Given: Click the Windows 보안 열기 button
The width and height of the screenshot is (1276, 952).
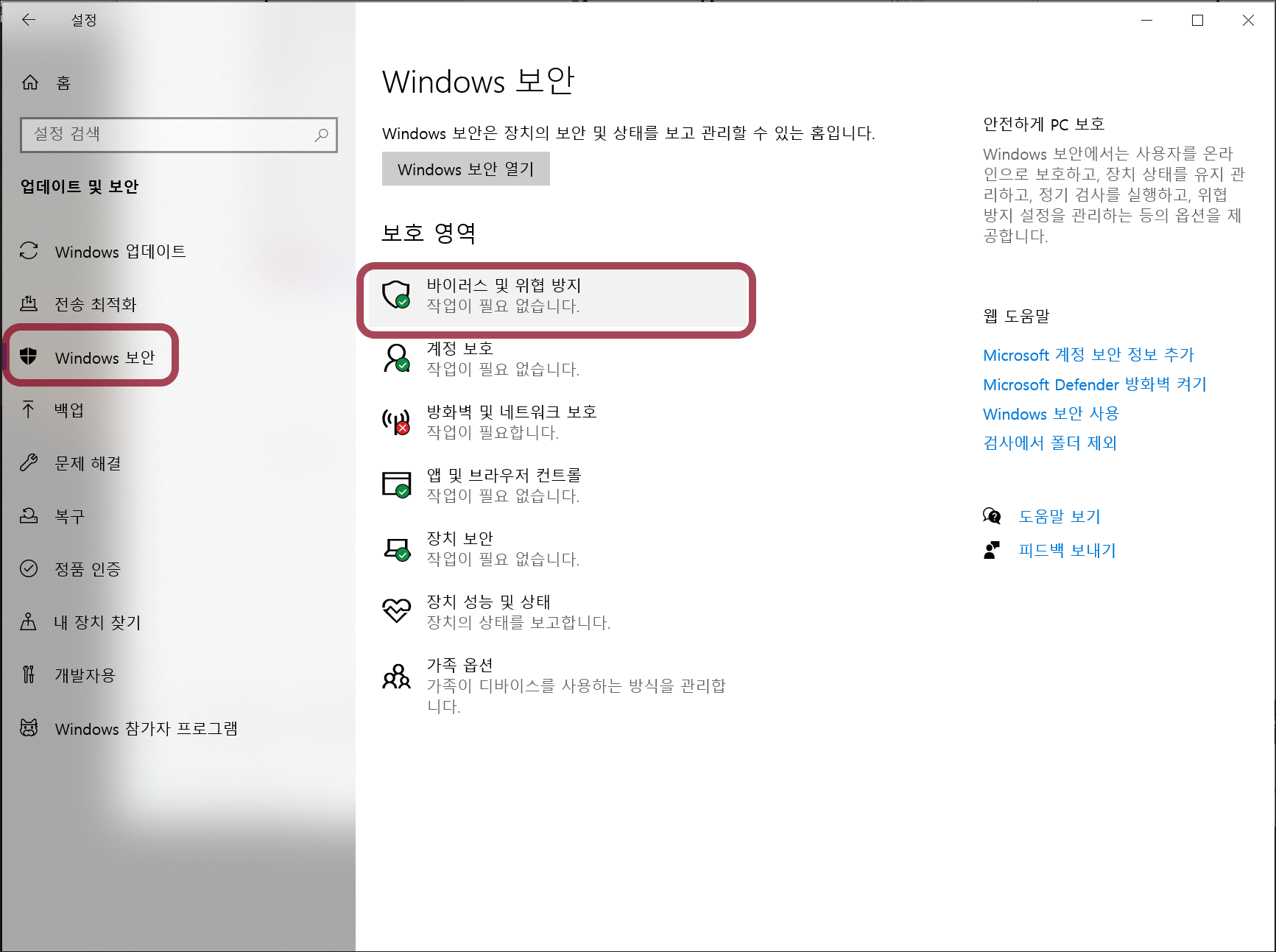Looking at the screenshot, I should pyautogui.click(x=465, y=169).
